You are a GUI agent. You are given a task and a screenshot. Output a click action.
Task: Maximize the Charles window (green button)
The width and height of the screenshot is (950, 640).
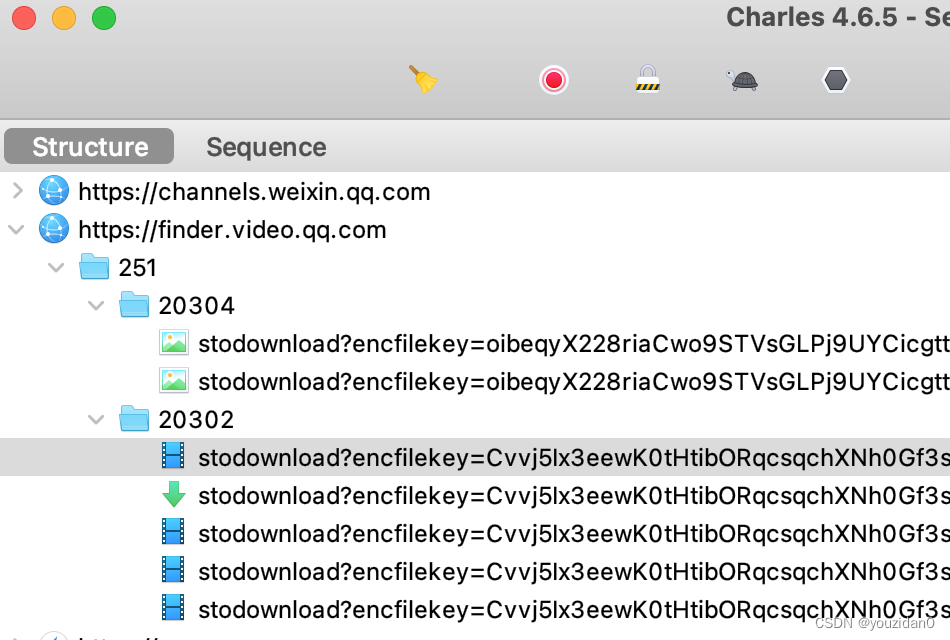(x=104, y=18)
